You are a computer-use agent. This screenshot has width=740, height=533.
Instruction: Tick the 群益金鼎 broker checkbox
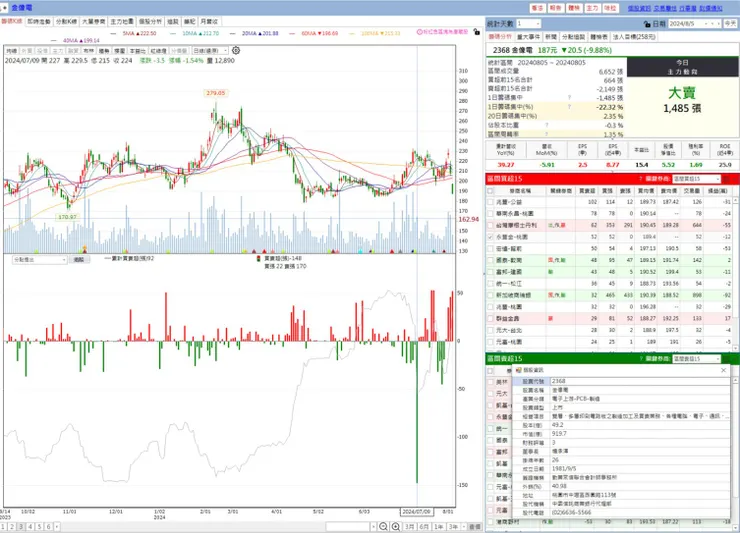click(491, 319)
